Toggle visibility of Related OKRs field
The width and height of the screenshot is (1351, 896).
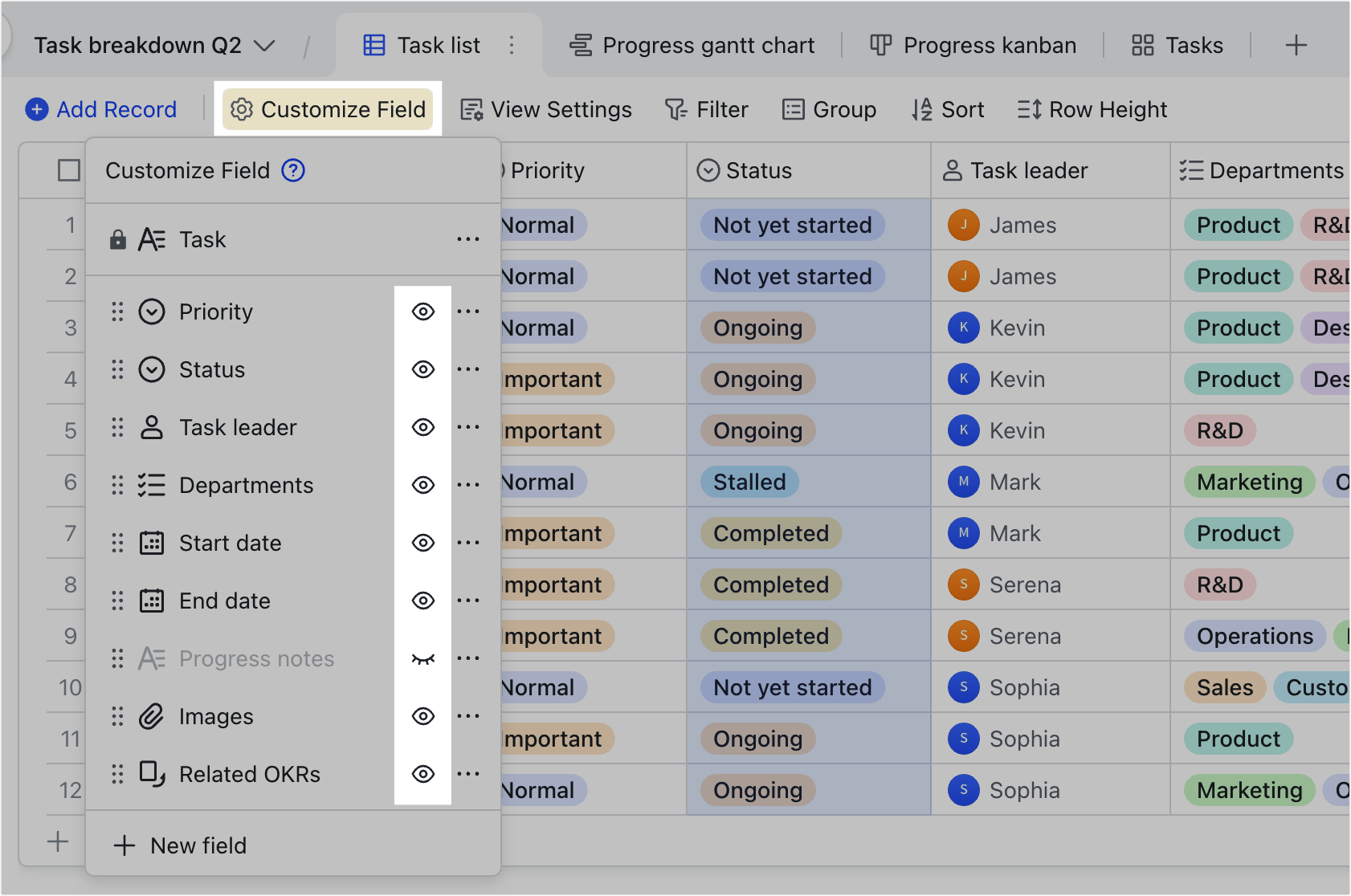[x=422, y=774]
